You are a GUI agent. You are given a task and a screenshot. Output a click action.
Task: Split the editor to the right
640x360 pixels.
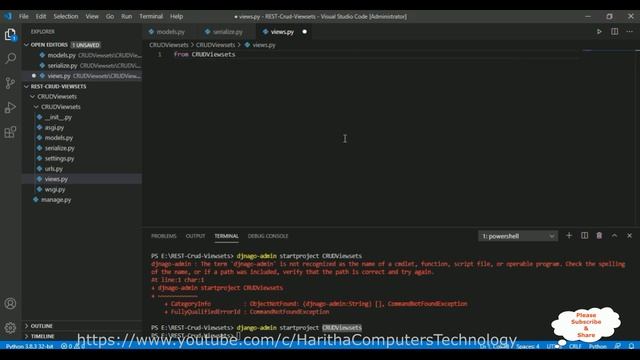click(x=614, y=32)
